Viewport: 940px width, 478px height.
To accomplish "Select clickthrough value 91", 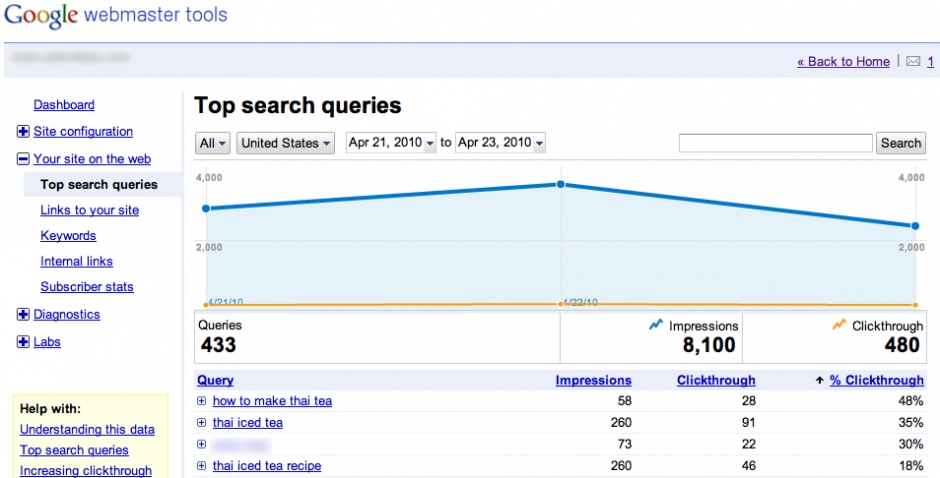I will (748, 422).
